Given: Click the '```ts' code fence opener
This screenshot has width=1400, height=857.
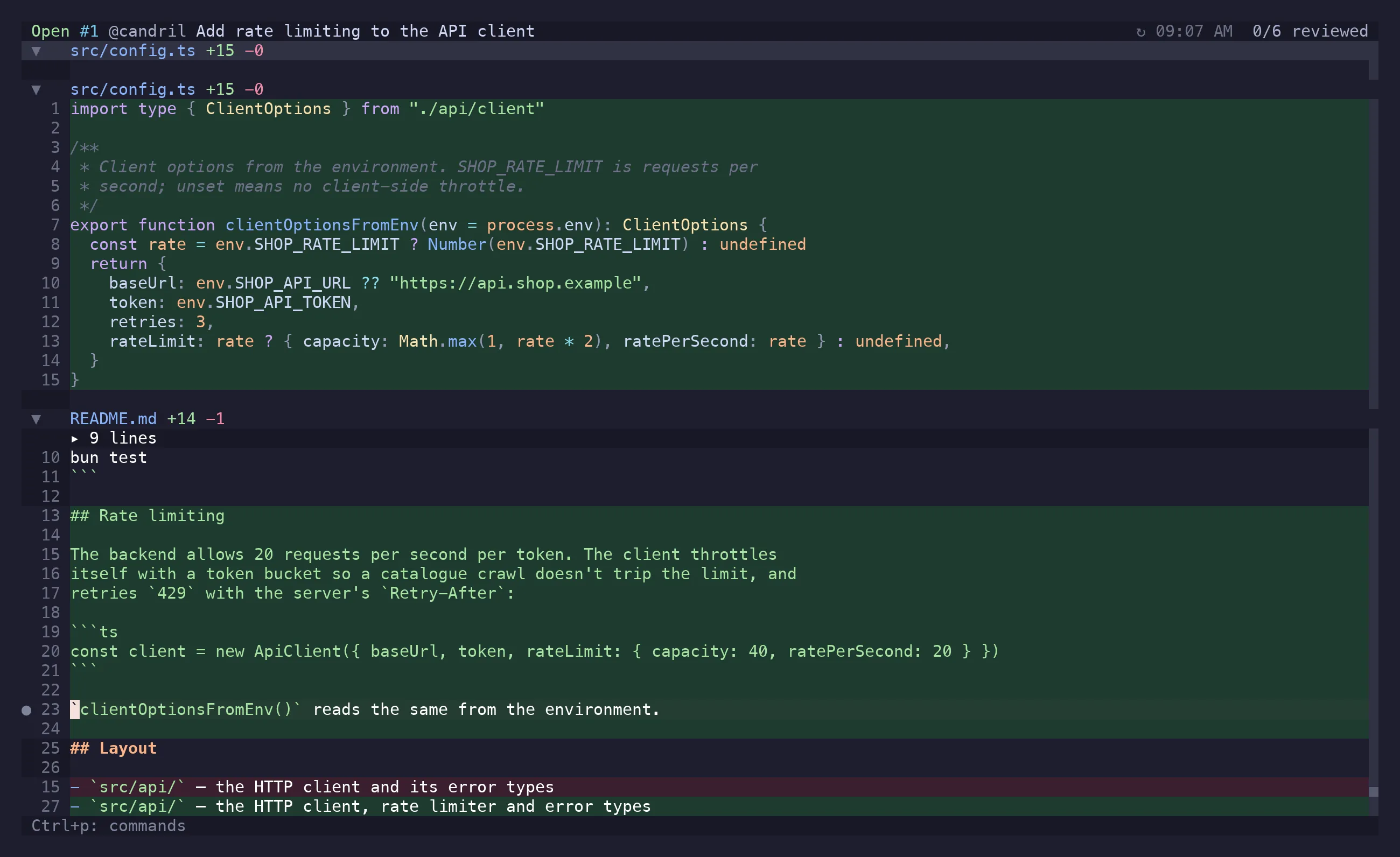Looking at the screenshot, I should coord(94,632).
